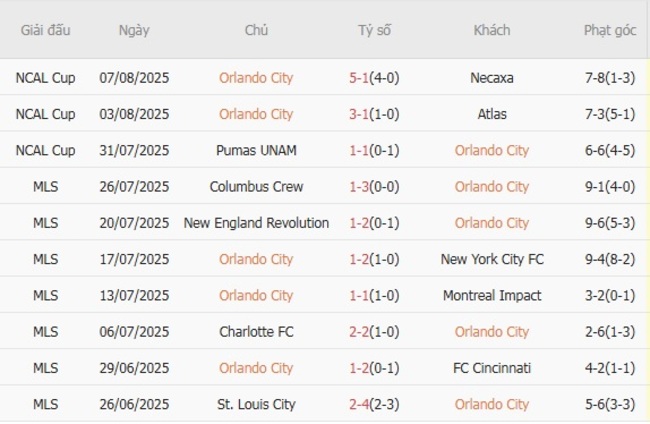Click New England Revolution team name
Viewport: 650px width, 424px height.
coord(256,223)
